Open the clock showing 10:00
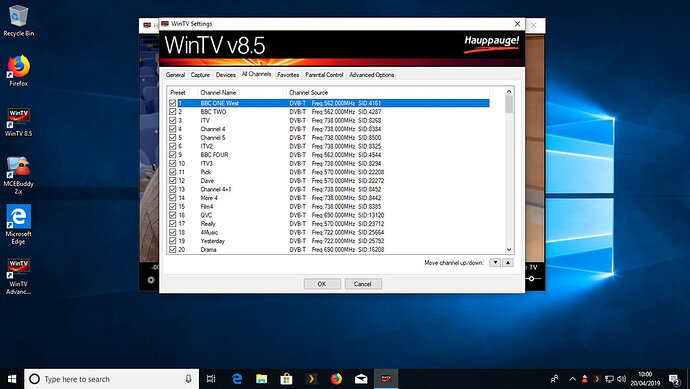This screenshot has height=389, width=690. tap(645, 379)
